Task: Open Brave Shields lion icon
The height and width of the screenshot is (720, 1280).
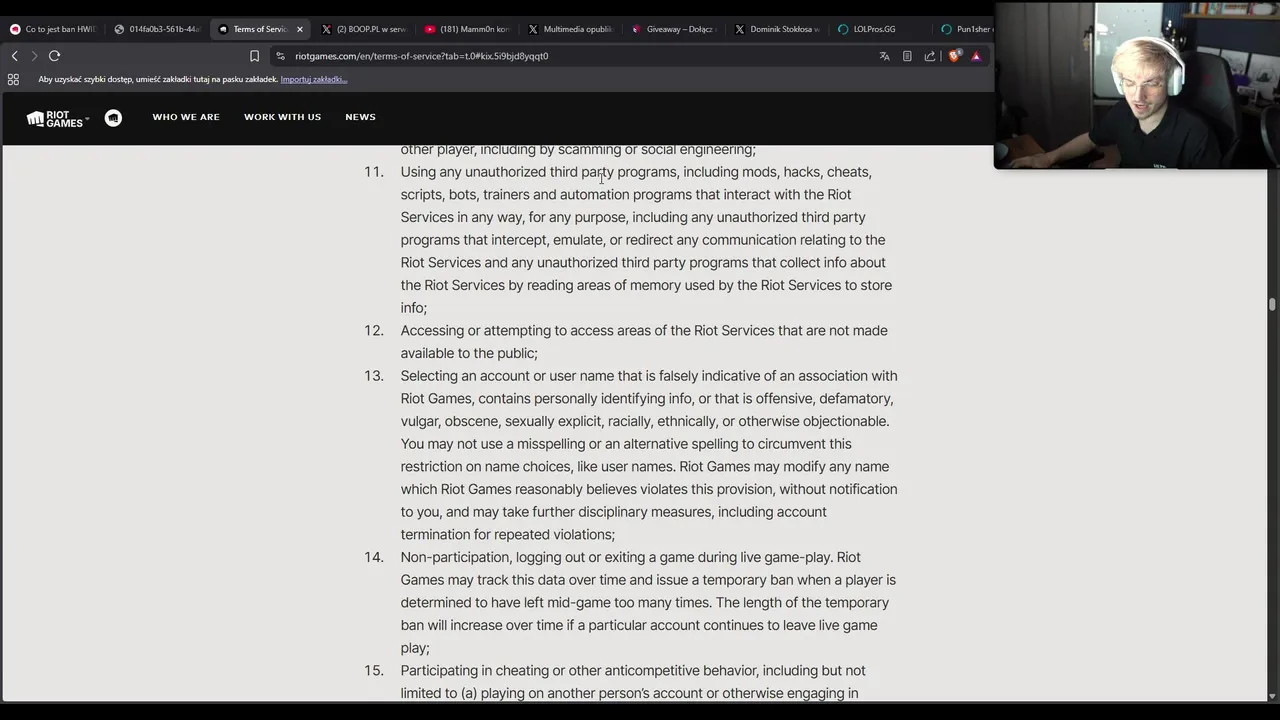Action: (954, 56)
